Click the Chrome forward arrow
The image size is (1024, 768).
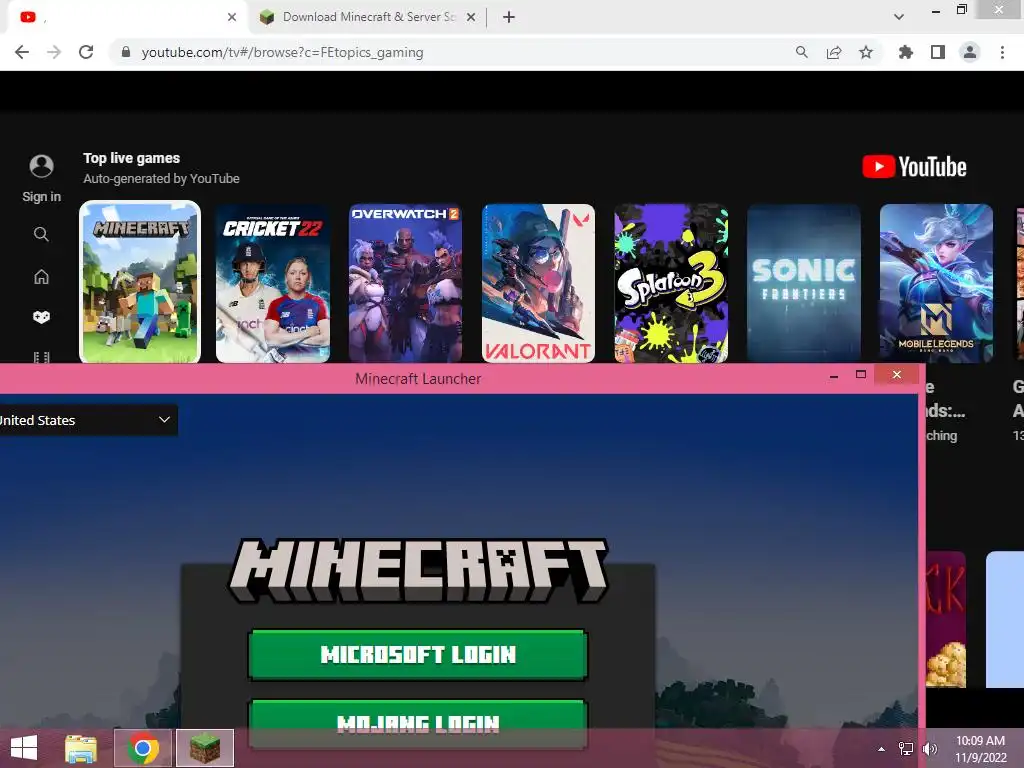pyautogui.click(x=54, y=52)
